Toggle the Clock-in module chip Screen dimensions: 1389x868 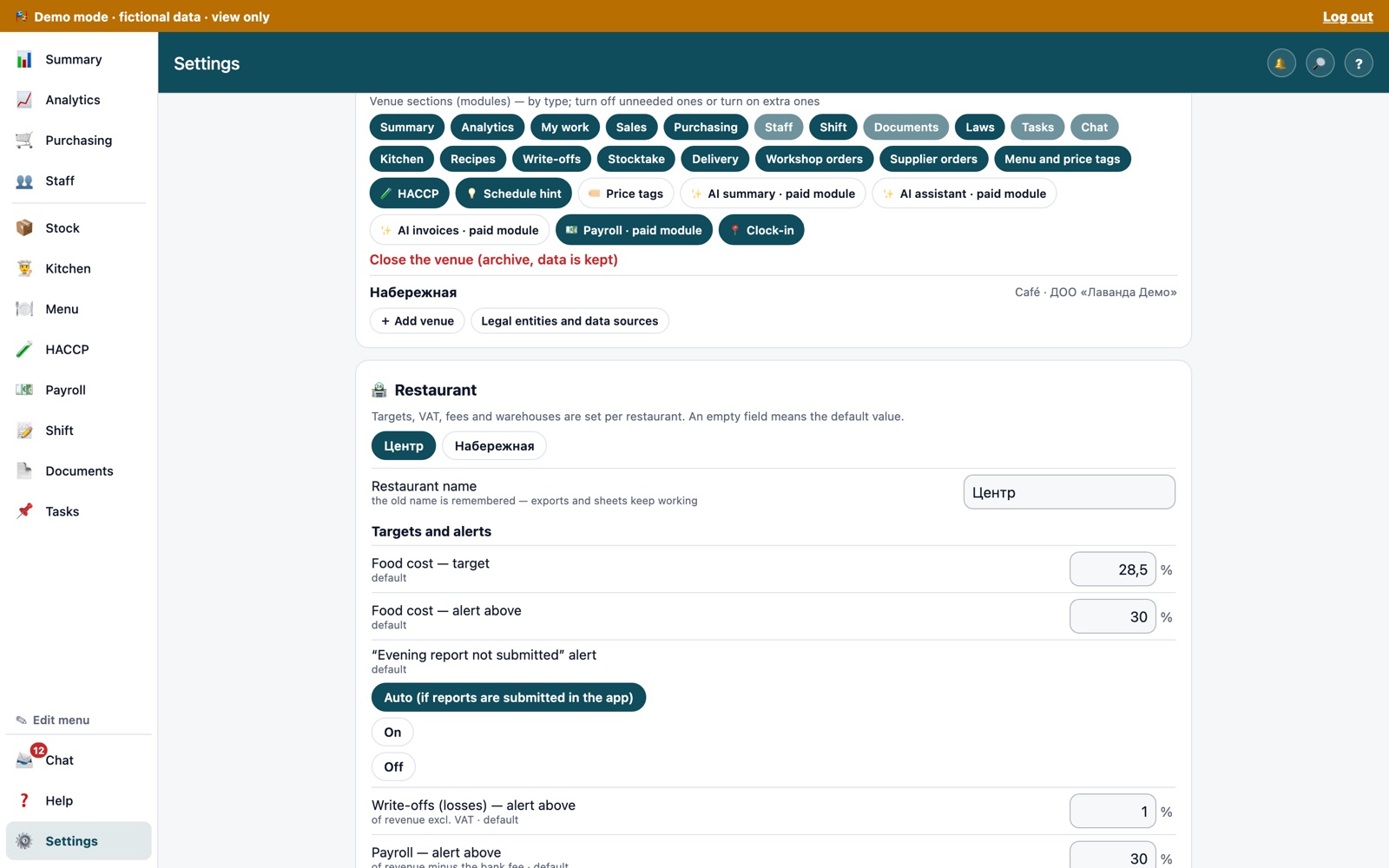[x=761, y=230]
